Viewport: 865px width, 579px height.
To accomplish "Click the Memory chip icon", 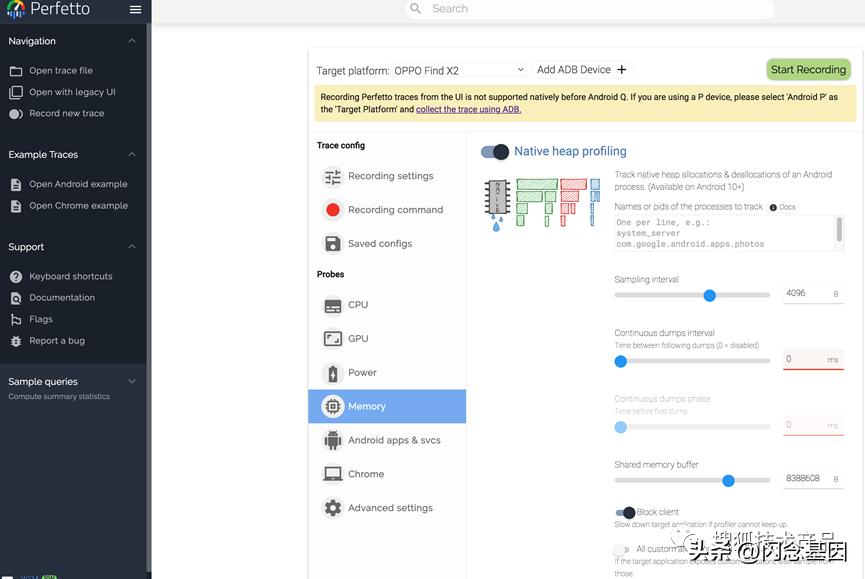I will 333,406.
